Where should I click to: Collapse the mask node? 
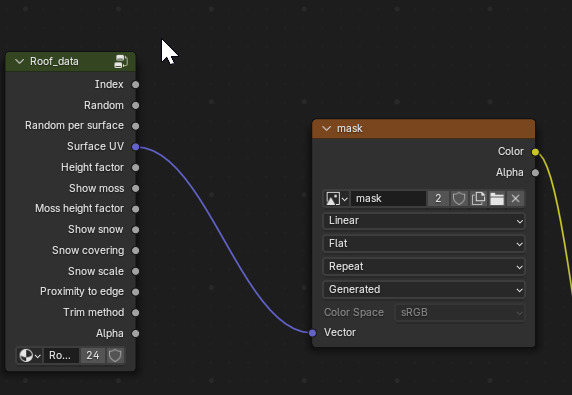tap(326, 129)
